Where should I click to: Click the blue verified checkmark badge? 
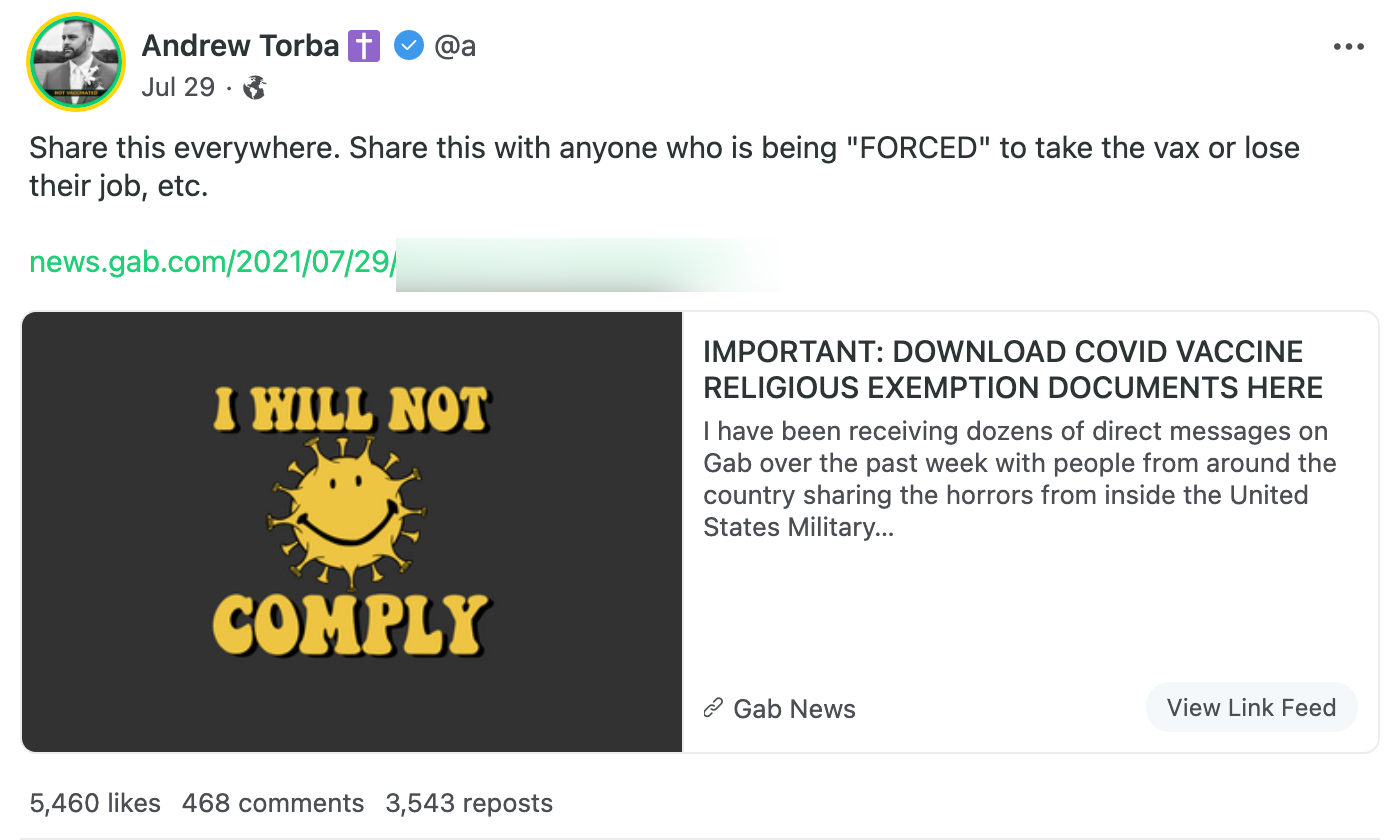point(409,46)
